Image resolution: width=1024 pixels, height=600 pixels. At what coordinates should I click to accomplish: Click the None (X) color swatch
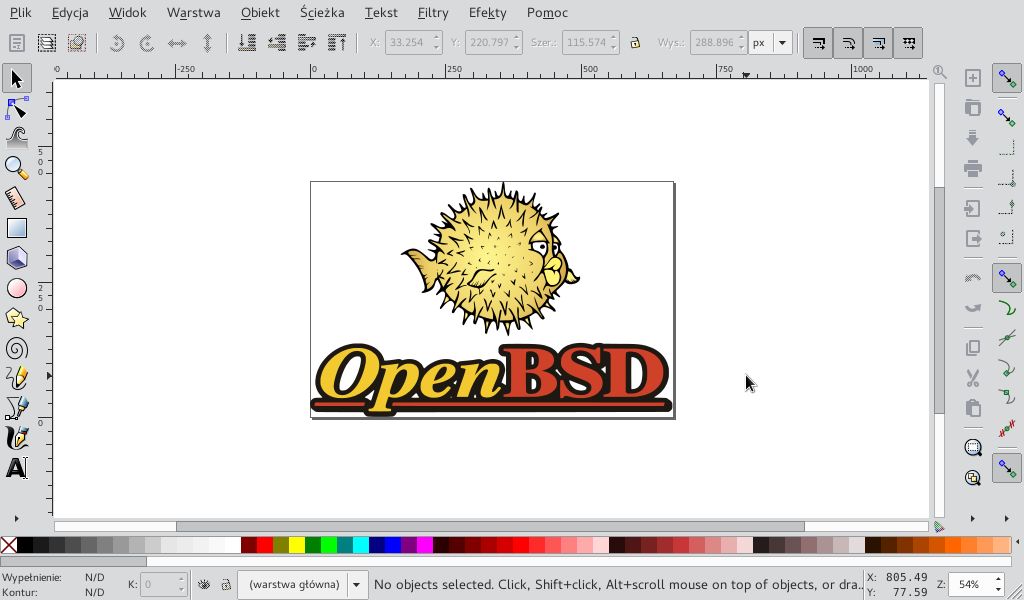(x=8, y=545)
